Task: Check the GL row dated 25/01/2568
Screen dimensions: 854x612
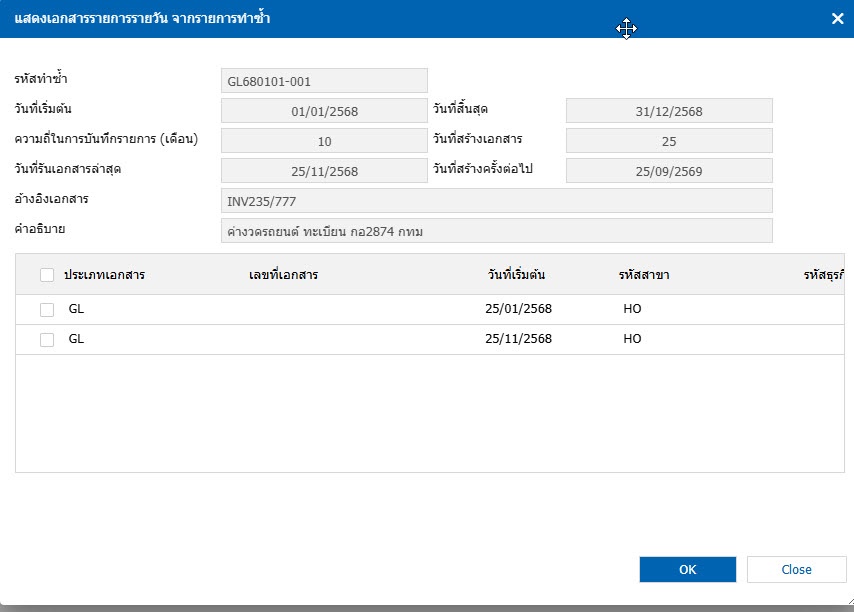Action: click(x=47, y=310)
